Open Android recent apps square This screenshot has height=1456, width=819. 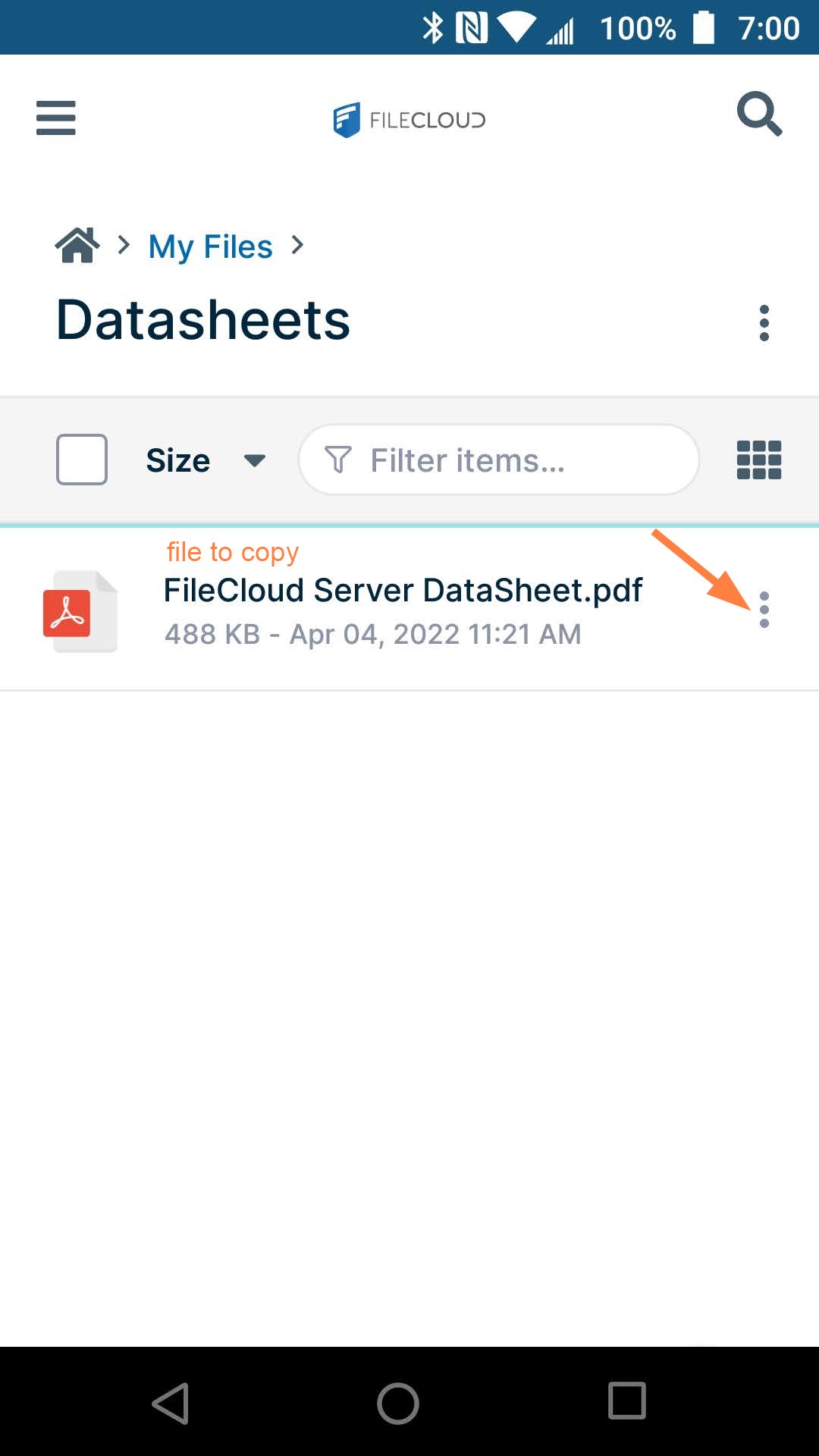pos(627,1401)
